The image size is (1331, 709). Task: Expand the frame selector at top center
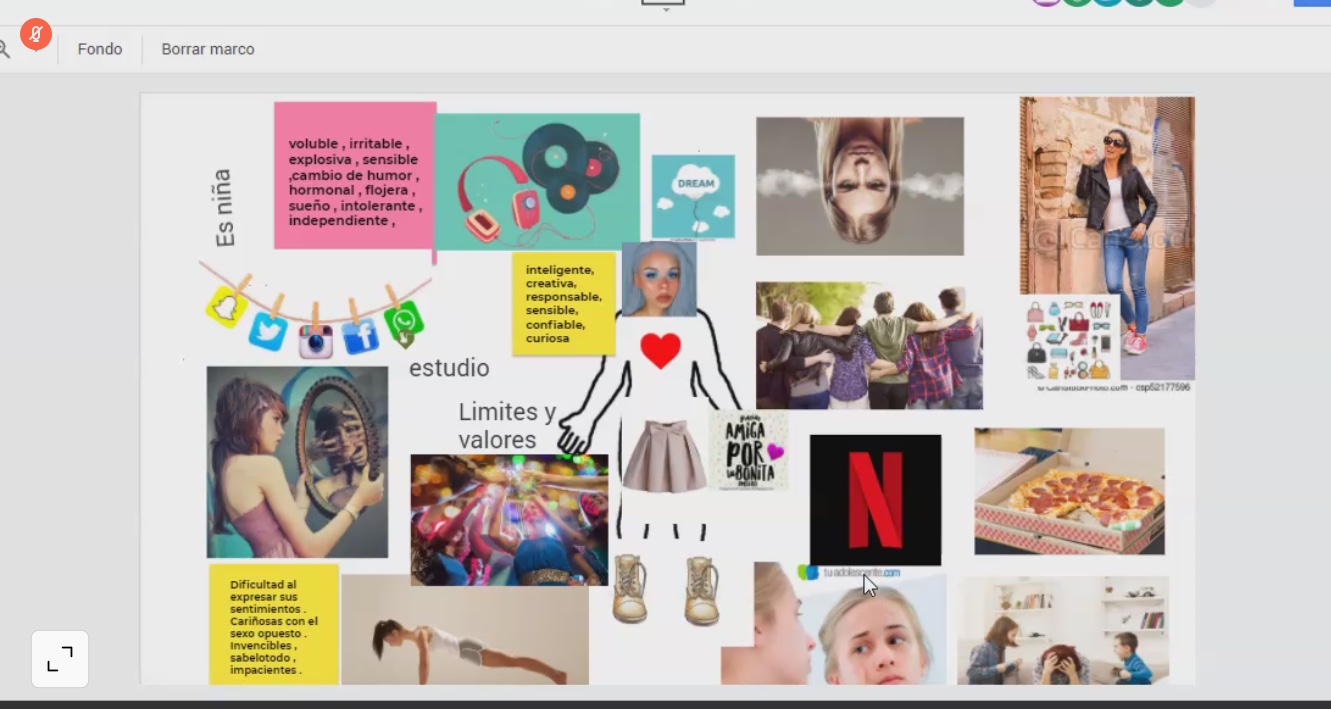[664, 5]
